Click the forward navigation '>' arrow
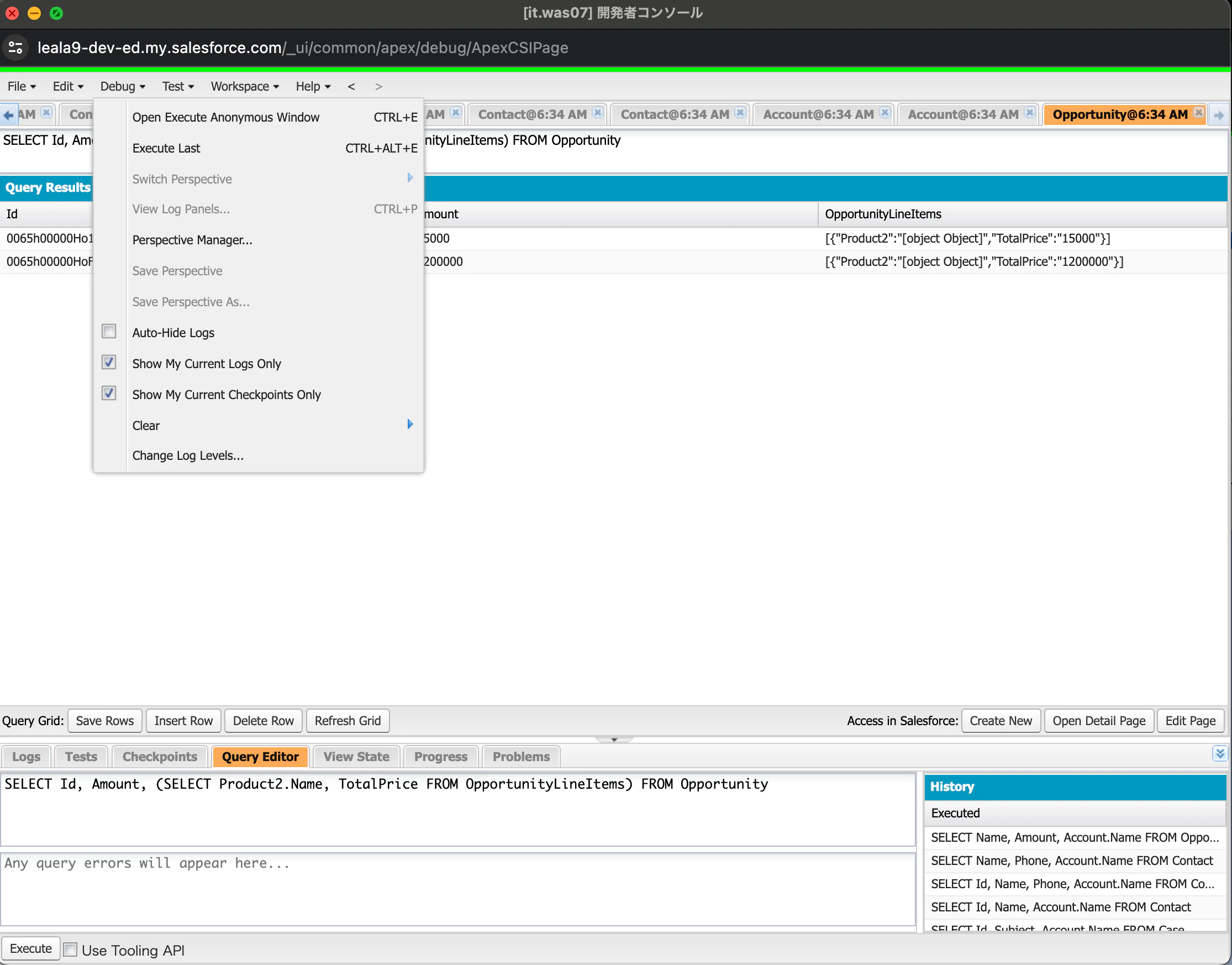1232x965 pixels. point(378,86)
